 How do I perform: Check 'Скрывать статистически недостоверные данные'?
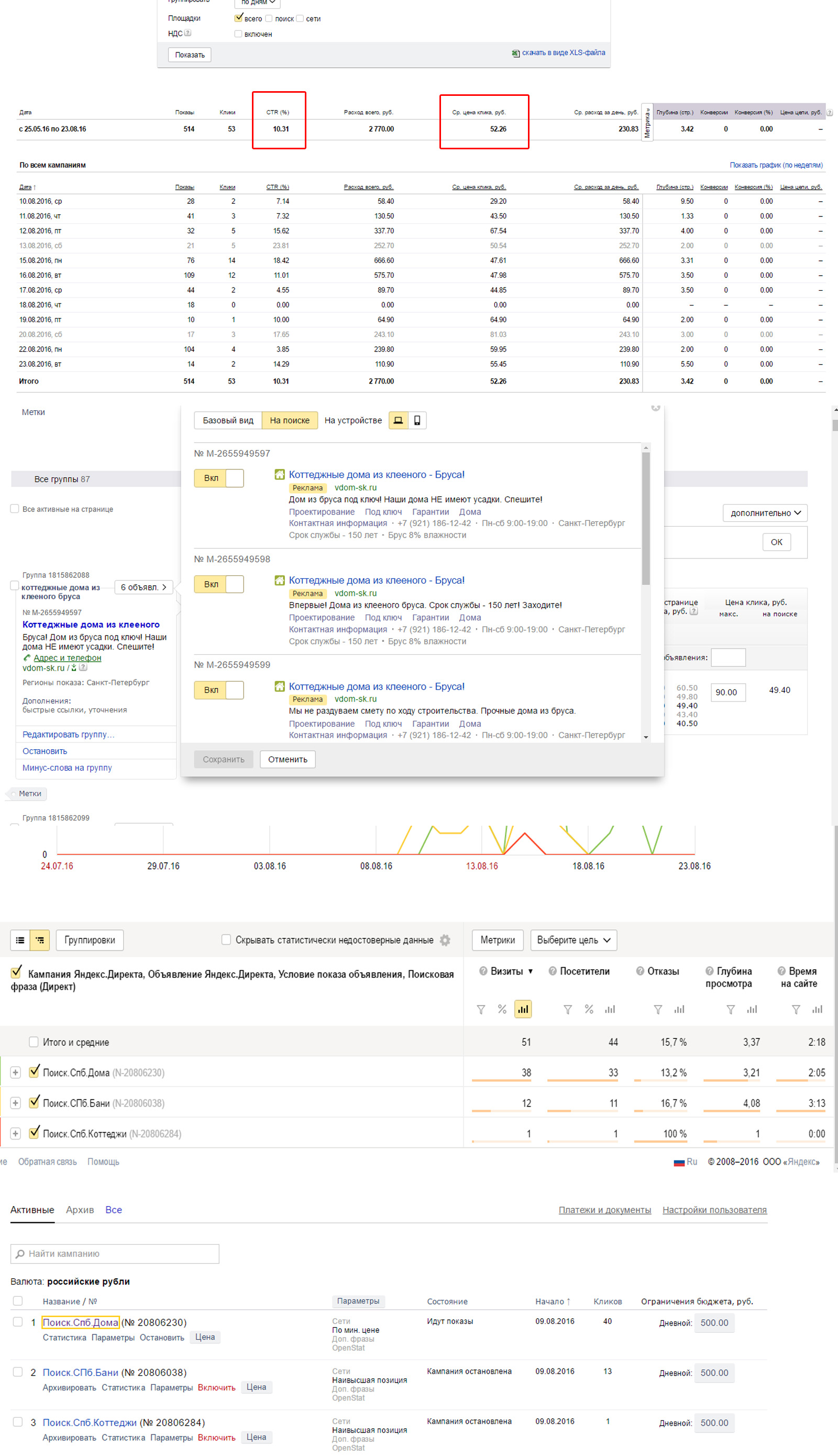(226, 939)
